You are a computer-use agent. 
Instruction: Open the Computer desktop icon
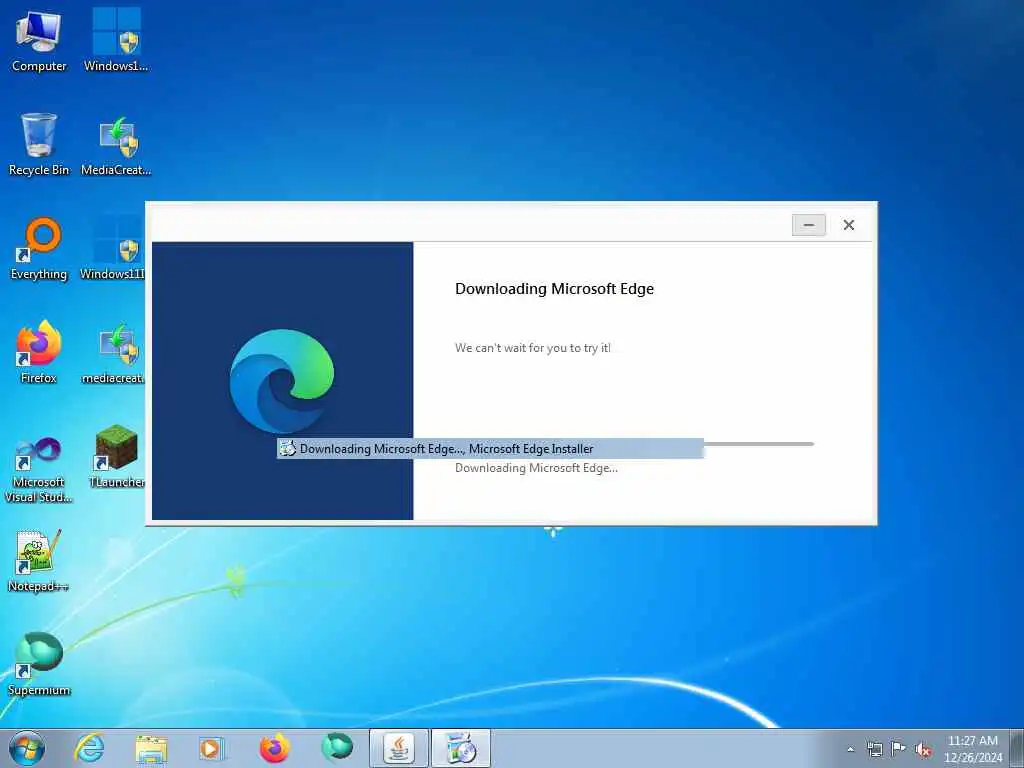[x=39, y=41]
